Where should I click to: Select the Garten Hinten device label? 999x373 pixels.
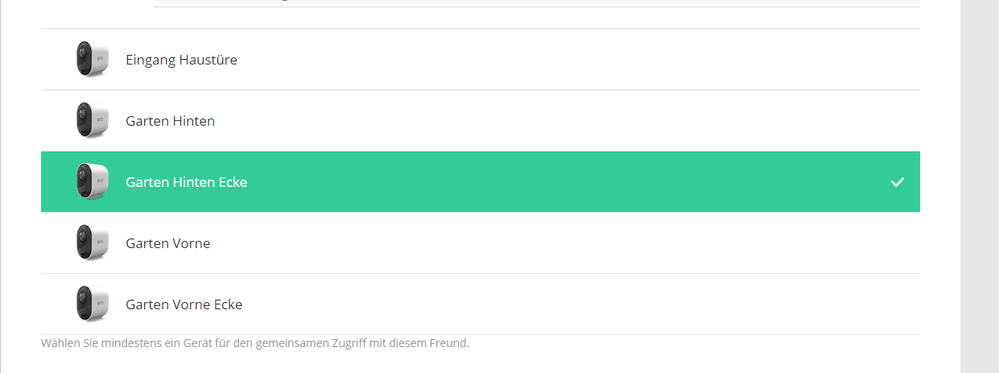point(170,121)
